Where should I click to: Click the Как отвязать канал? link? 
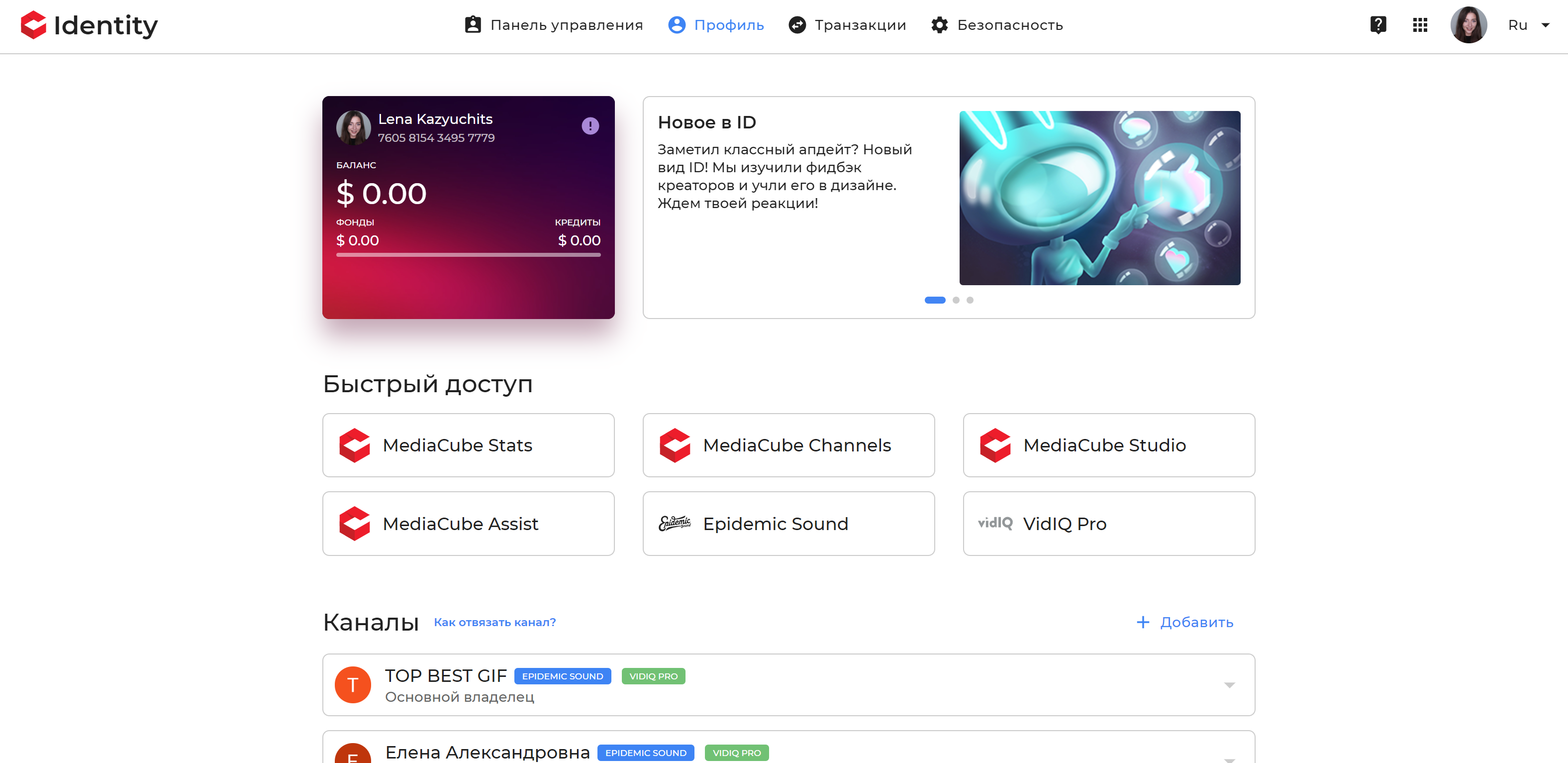[x=495, y=622]
